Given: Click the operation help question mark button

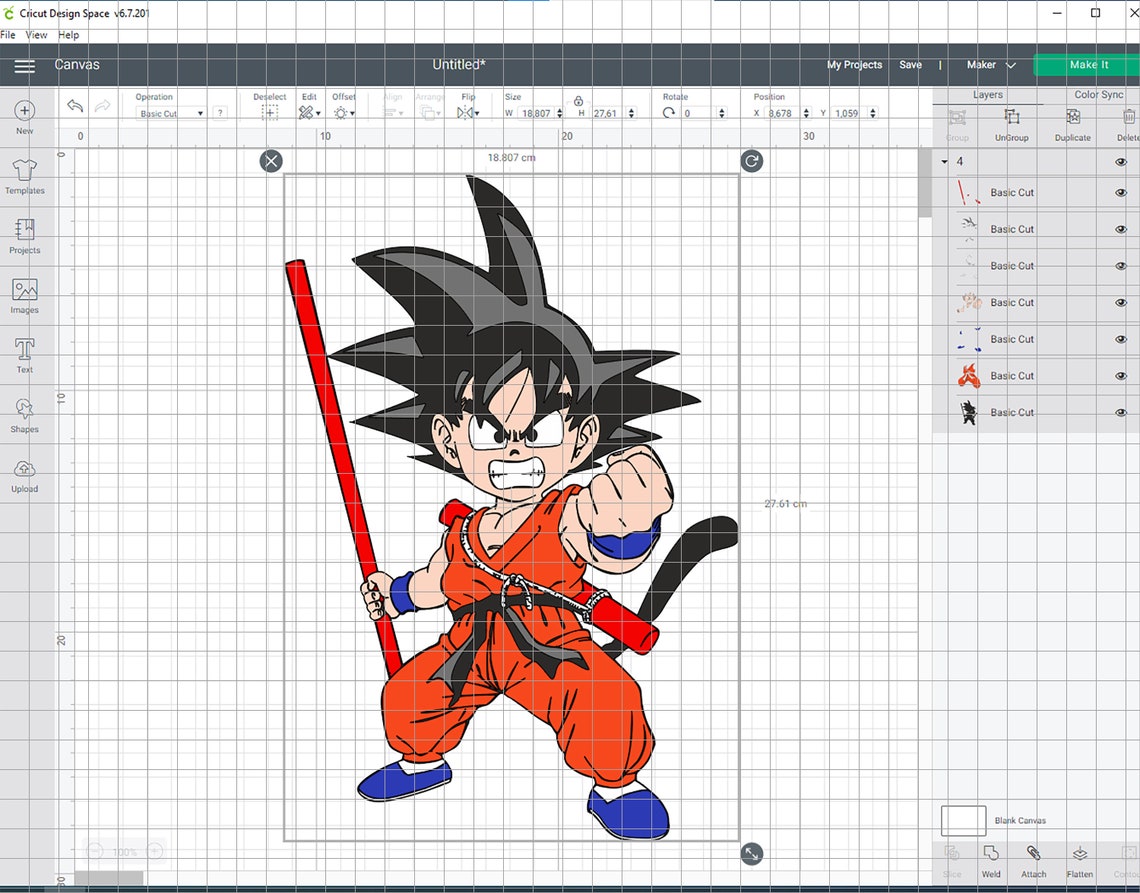Looking at the screenshot, I should click(220, 113).
